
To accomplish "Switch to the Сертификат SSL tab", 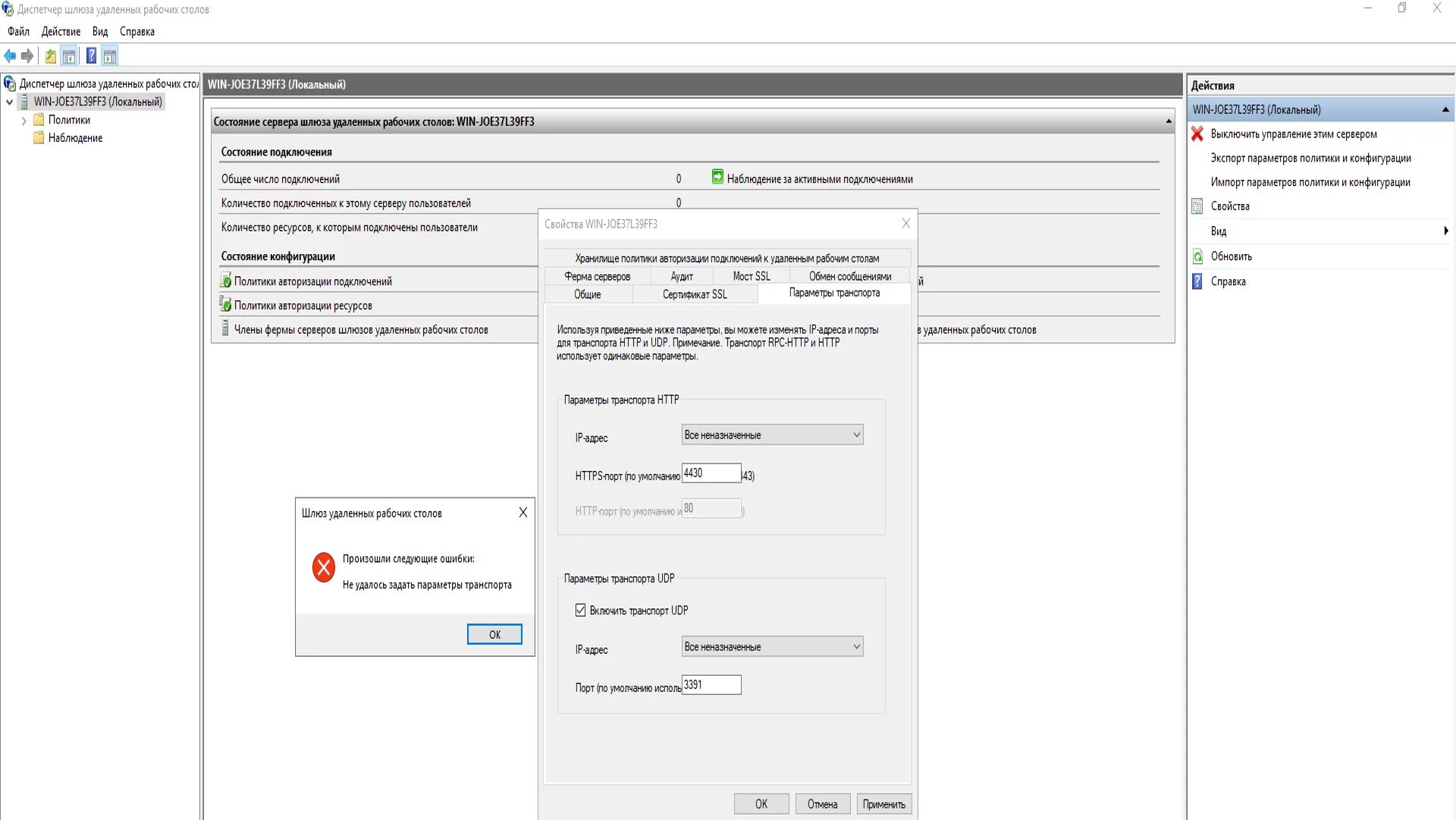I will [694, 294].
